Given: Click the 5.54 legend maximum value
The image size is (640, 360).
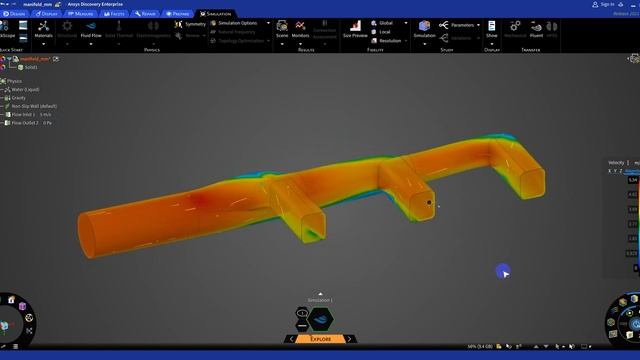Looking at the screenshot, I should [x=632, y=180].
